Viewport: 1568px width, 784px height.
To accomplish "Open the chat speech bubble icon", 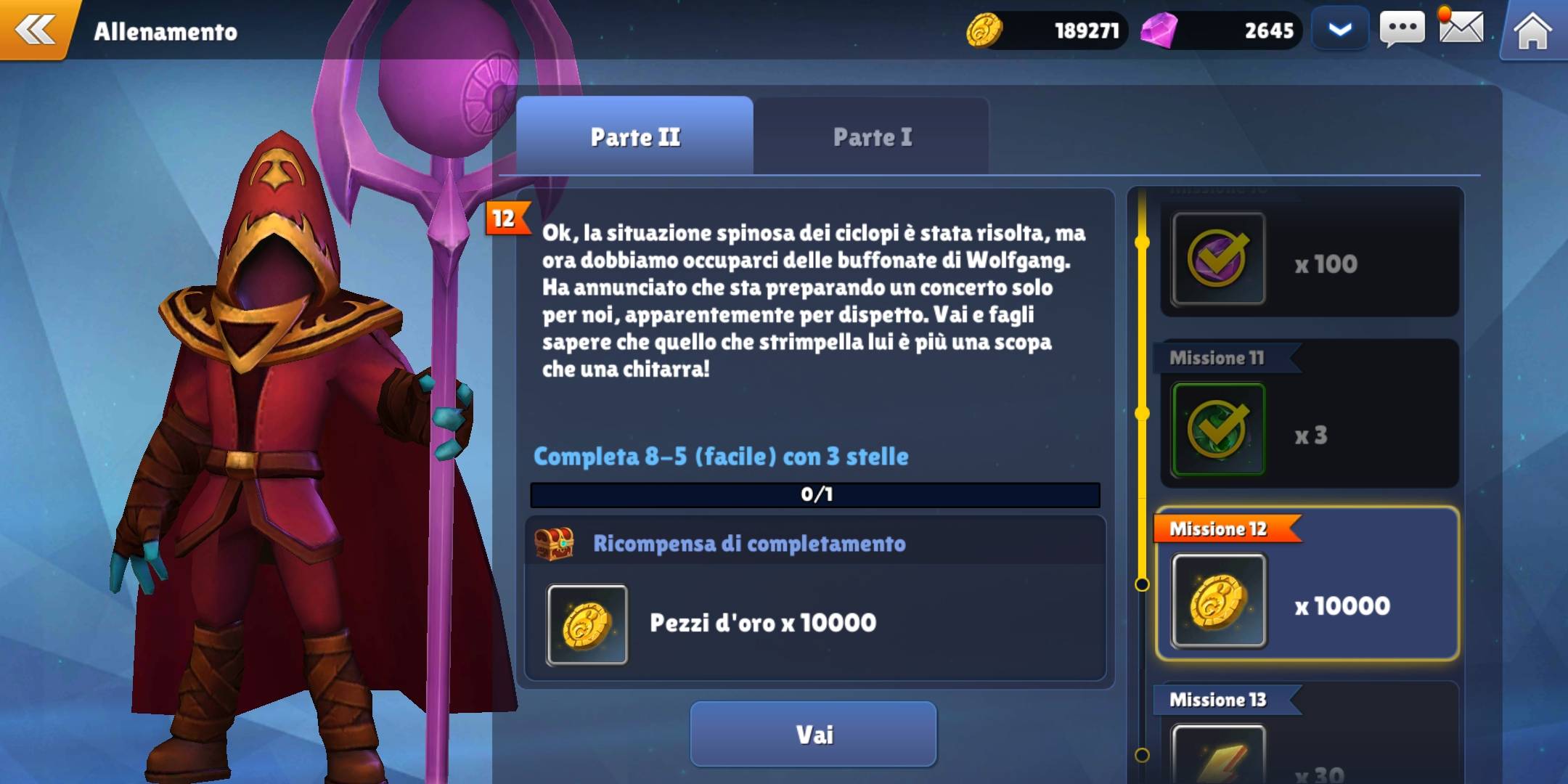I will (1402, 30).
